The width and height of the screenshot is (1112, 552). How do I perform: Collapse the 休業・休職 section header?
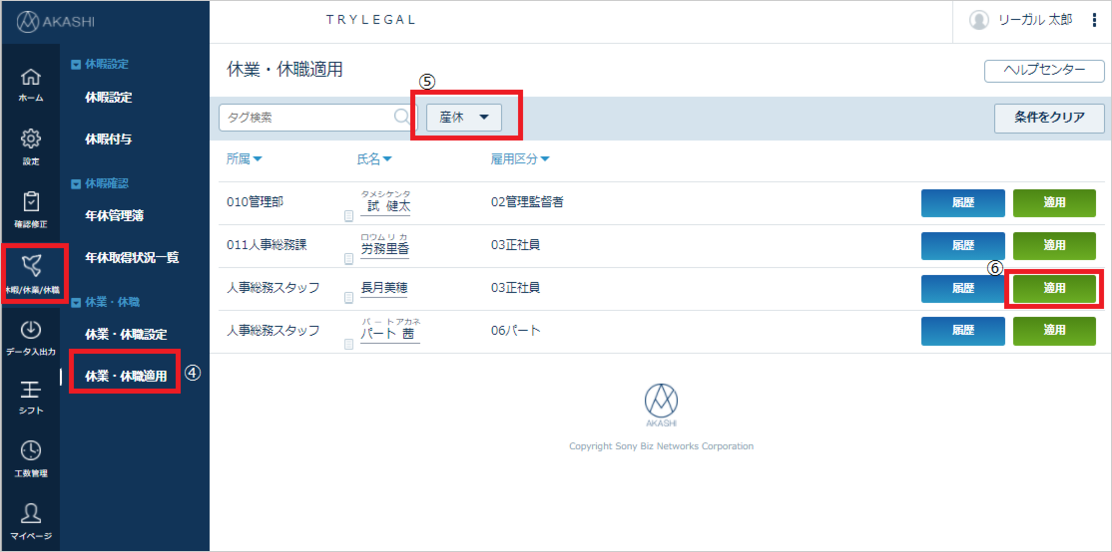click(106, 302)
